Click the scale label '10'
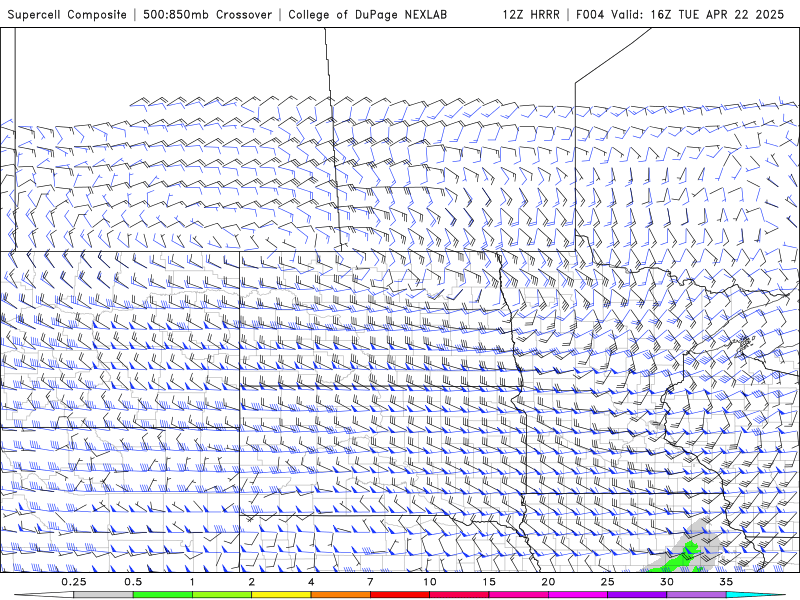 click(430, 582)
